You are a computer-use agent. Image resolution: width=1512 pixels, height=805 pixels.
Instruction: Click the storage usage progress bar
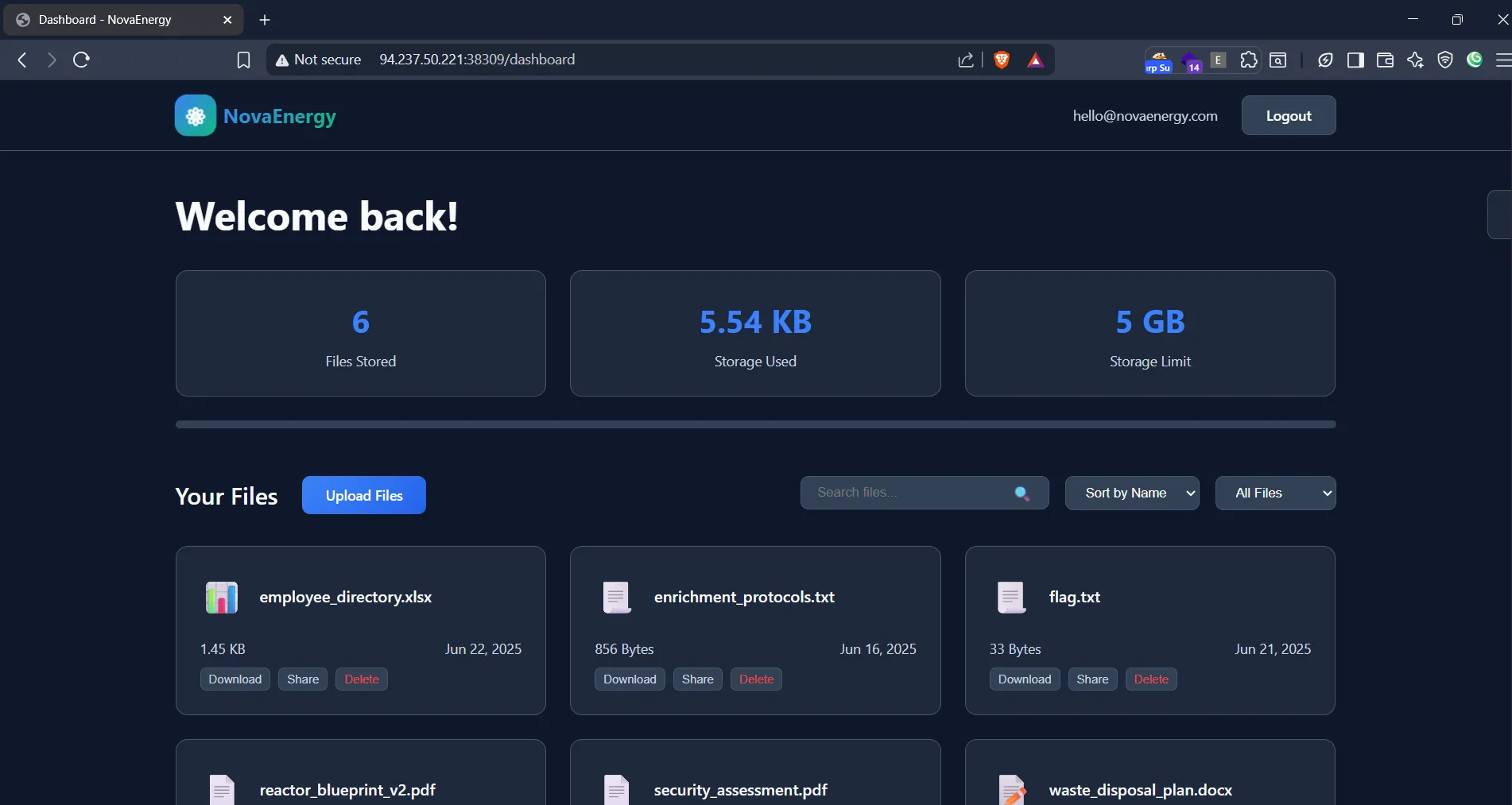click(755, 424)
